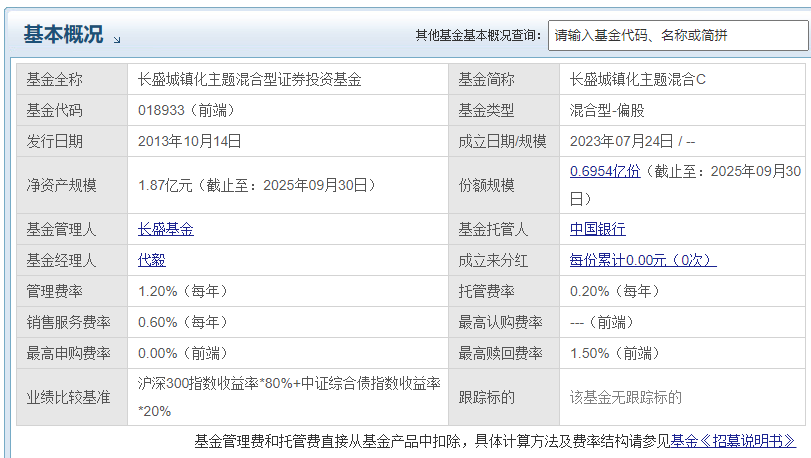
Task: Open the 0.6954亿份 share scale link
Action: (x=605, y=171)
